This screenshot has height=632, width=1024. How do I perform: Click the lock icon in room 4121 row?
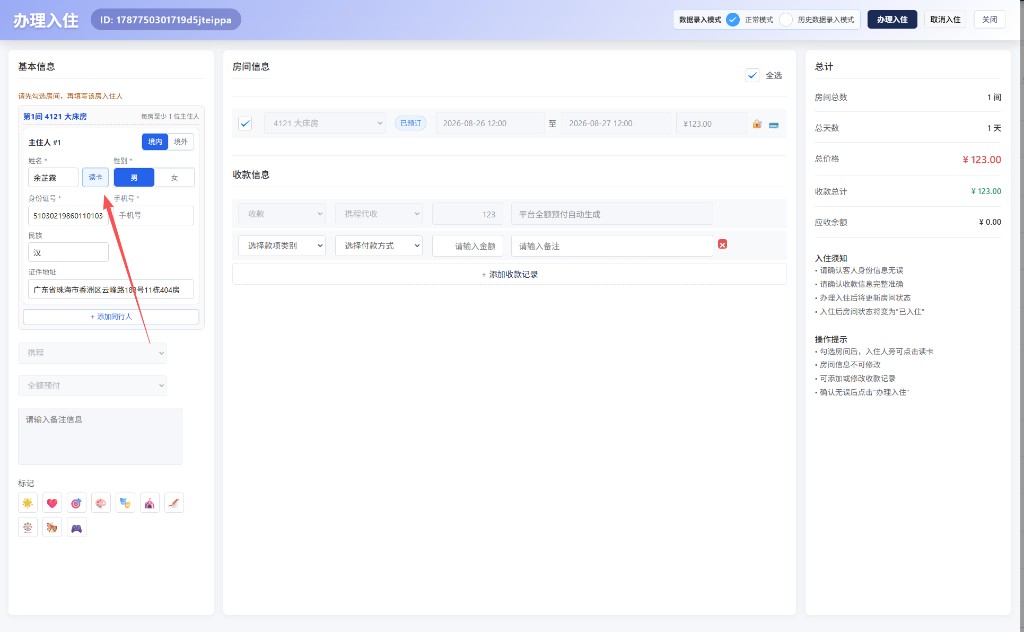(757, 123)
